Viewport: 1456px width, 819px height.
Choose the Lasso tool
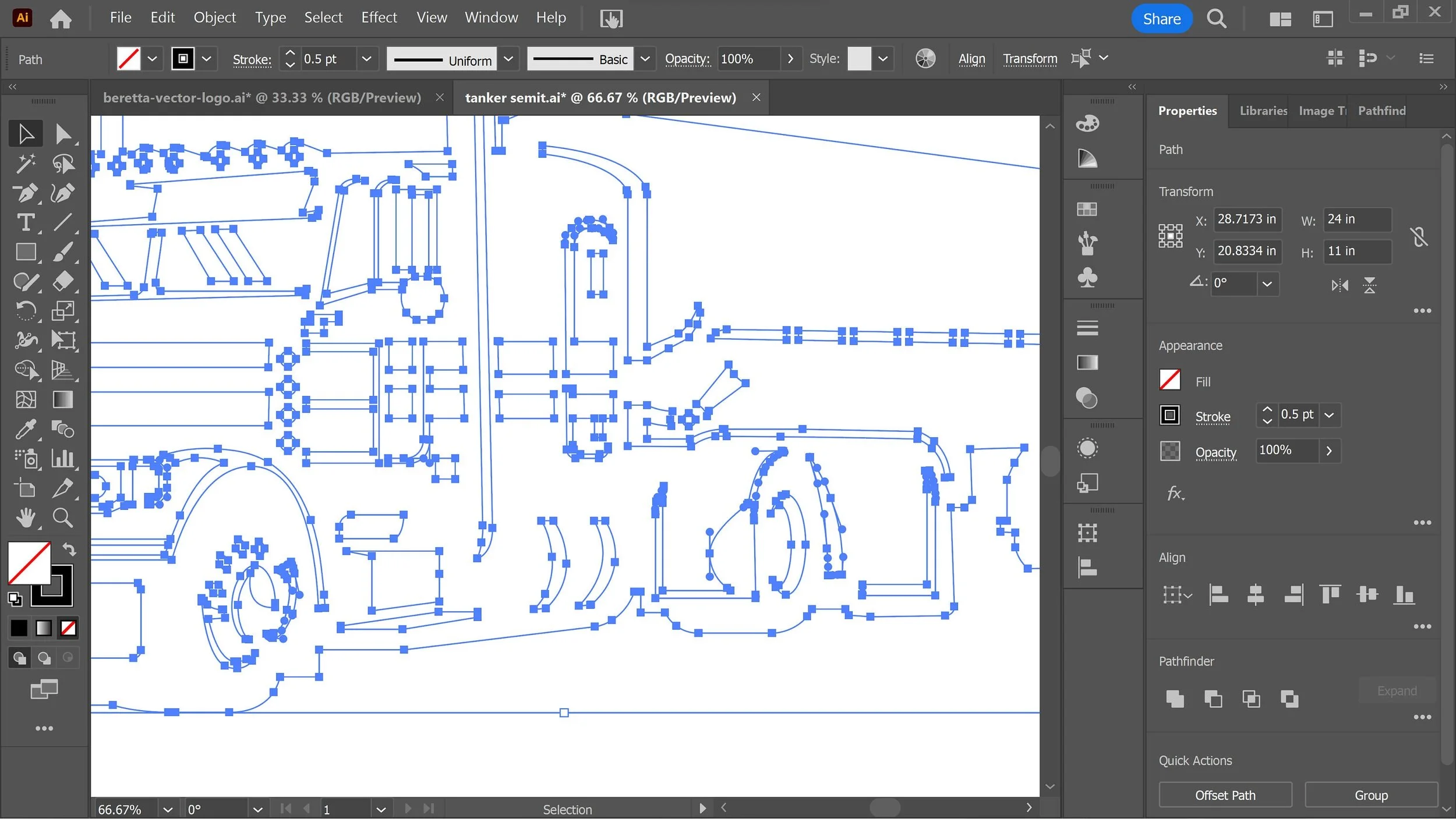[x=63, y=164]
